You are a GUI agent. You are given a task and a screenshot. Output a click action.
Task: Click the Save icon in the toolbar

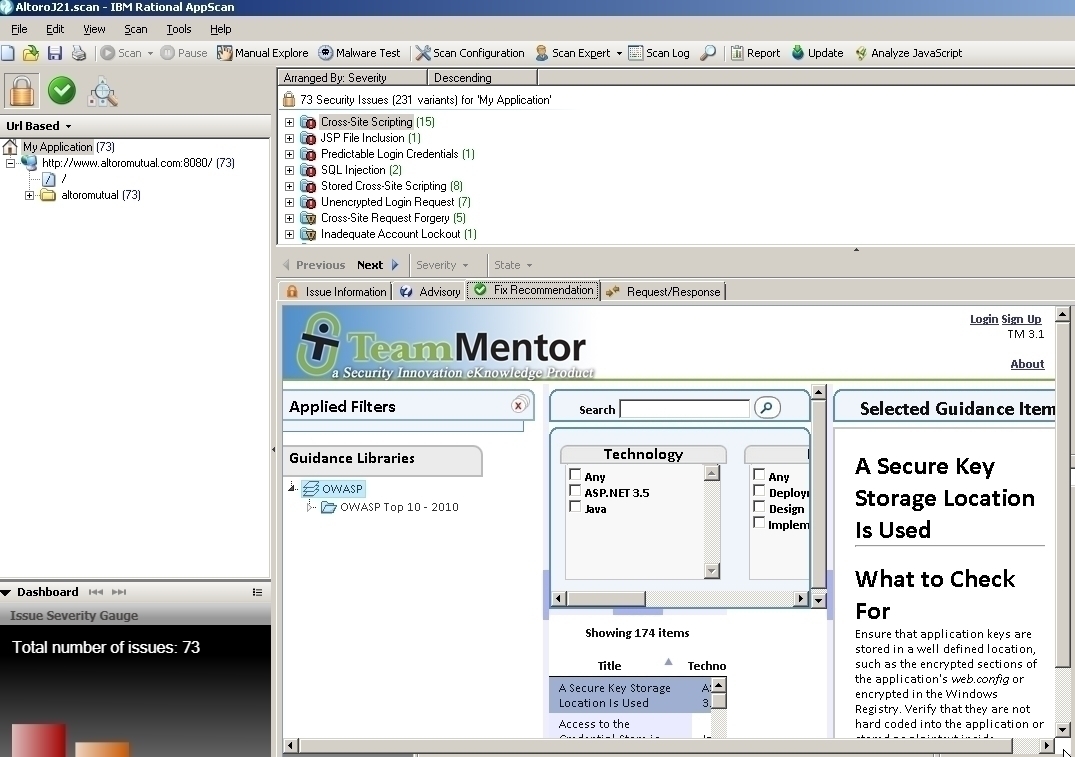click(x=54, y=53)
